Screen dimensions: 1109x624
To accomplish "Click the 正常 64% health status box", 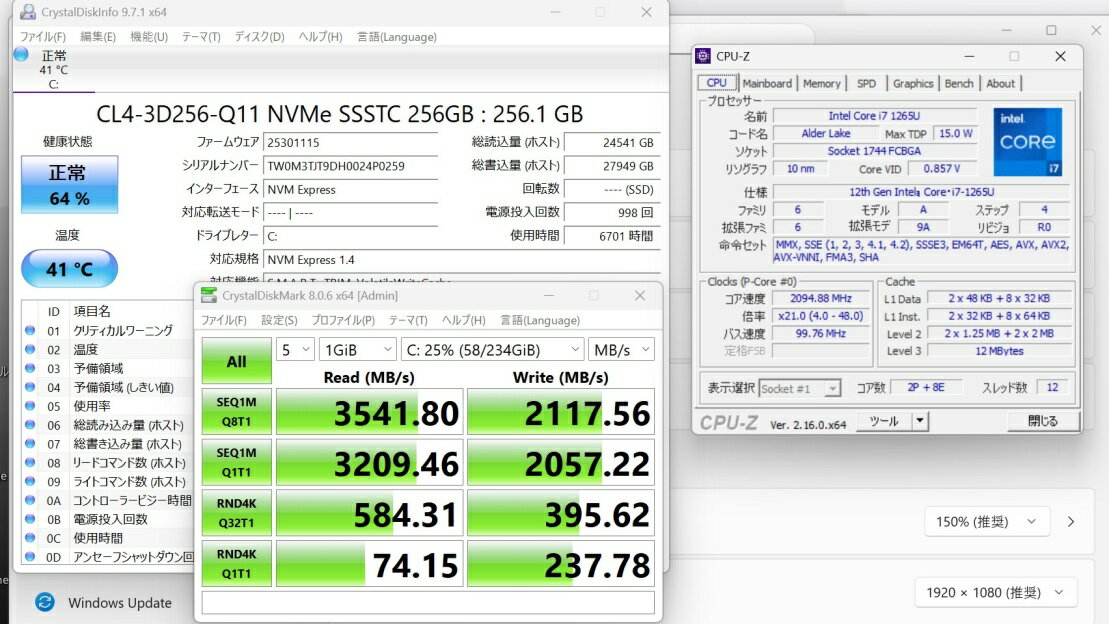I will click(69, 185).
